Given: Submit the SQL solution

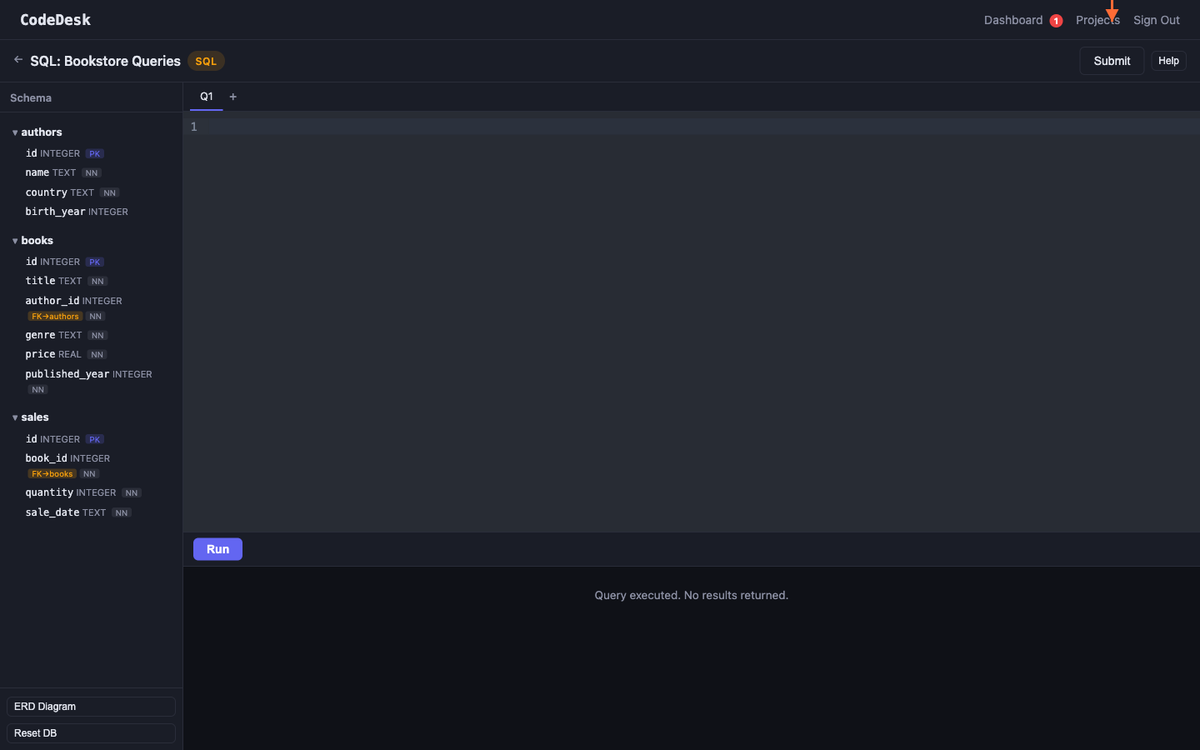Looking at the screenshot, I should point(1111,61).
